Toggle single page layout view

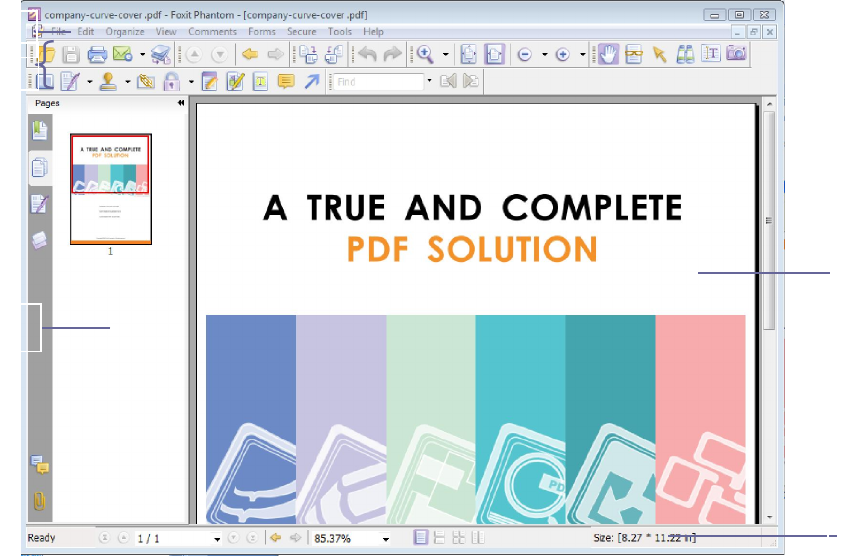(420, 537)
